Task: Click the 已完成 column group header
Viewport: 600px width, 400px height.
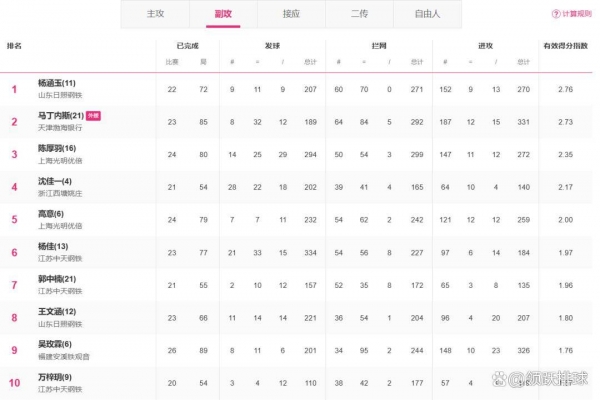Action: pyautogui.click(x=187, y=46)
